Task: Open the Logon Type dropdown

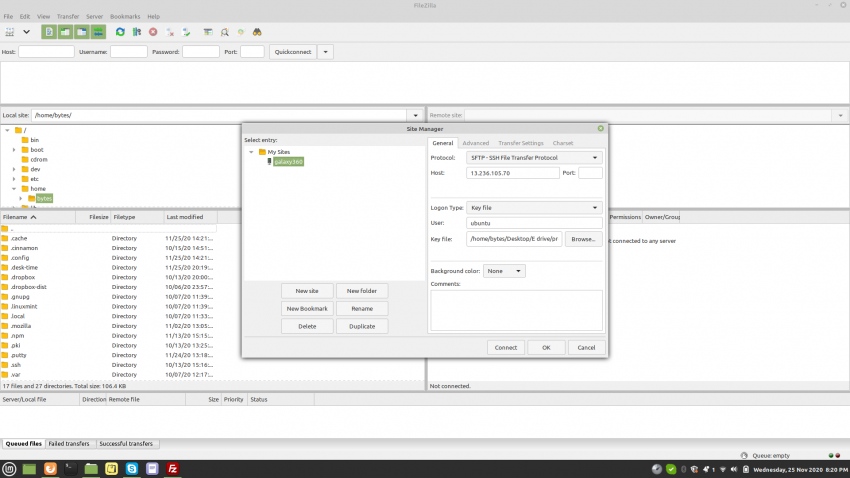Action: (535, 208)
